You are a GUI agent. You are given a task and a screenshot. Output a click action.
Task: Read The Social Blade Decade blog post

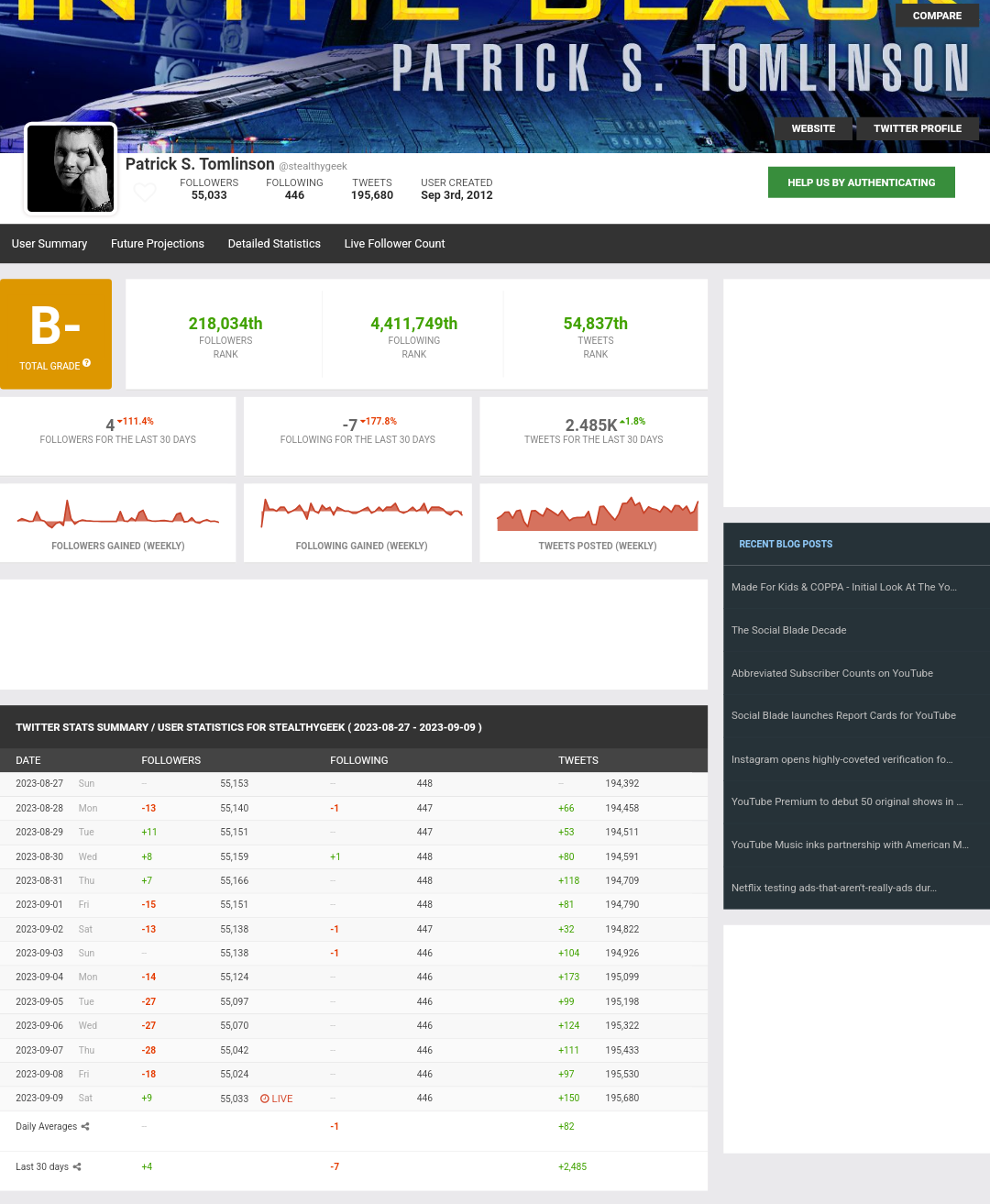coord(789,630)
